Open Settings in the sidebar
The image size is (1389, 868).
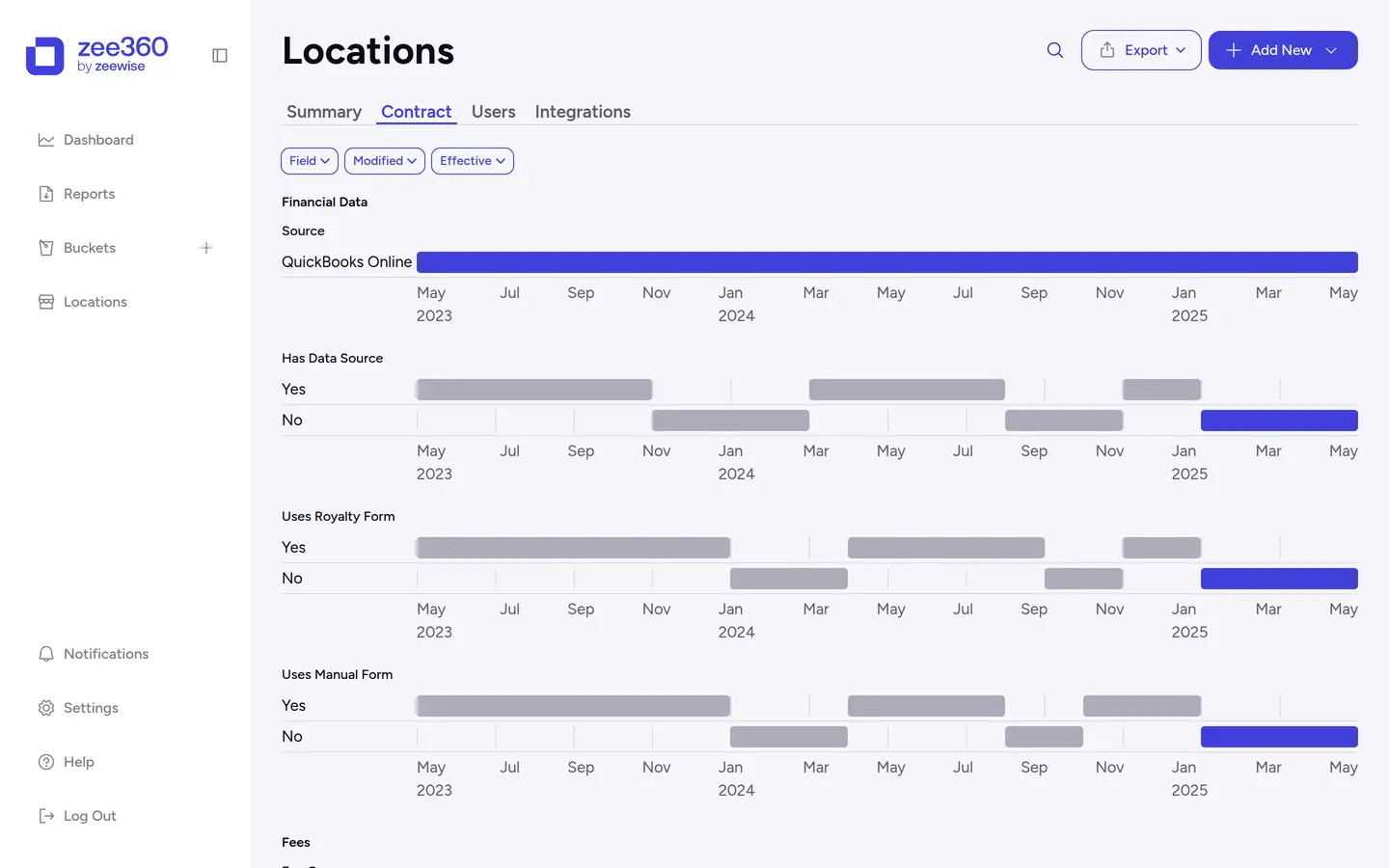click(91, 708)
